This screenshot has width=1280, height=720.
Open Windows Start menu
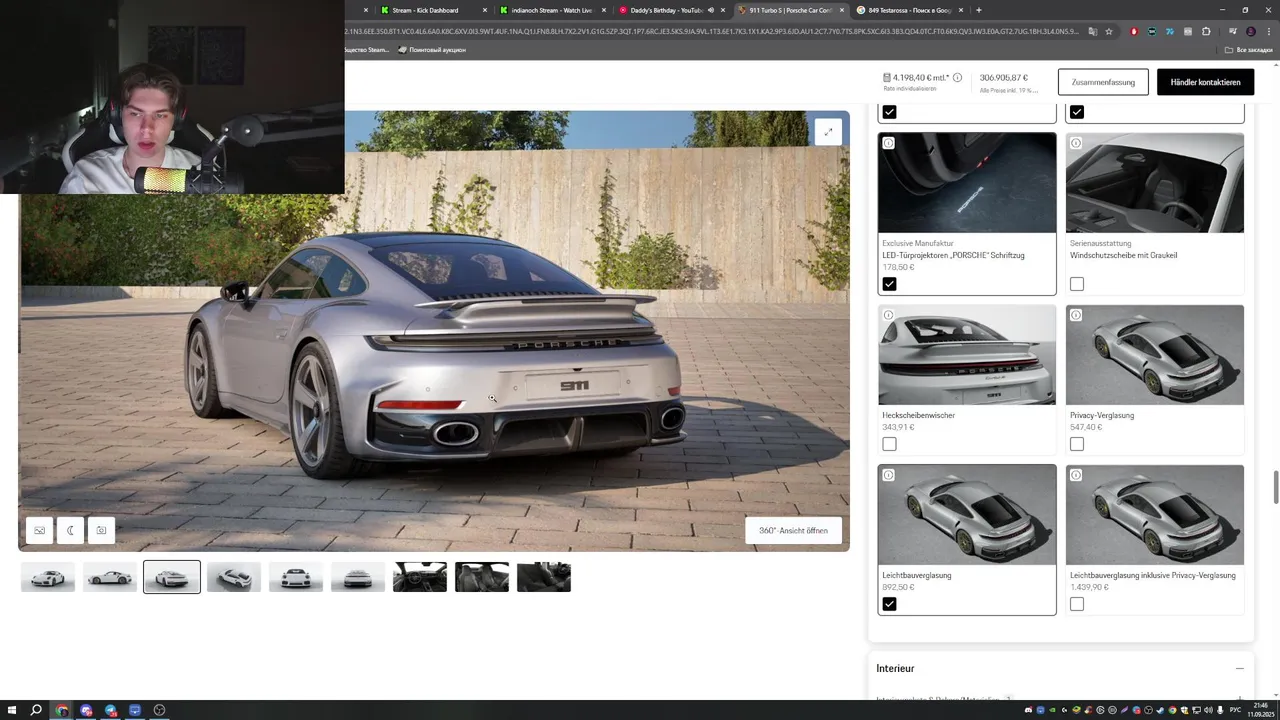11,710
